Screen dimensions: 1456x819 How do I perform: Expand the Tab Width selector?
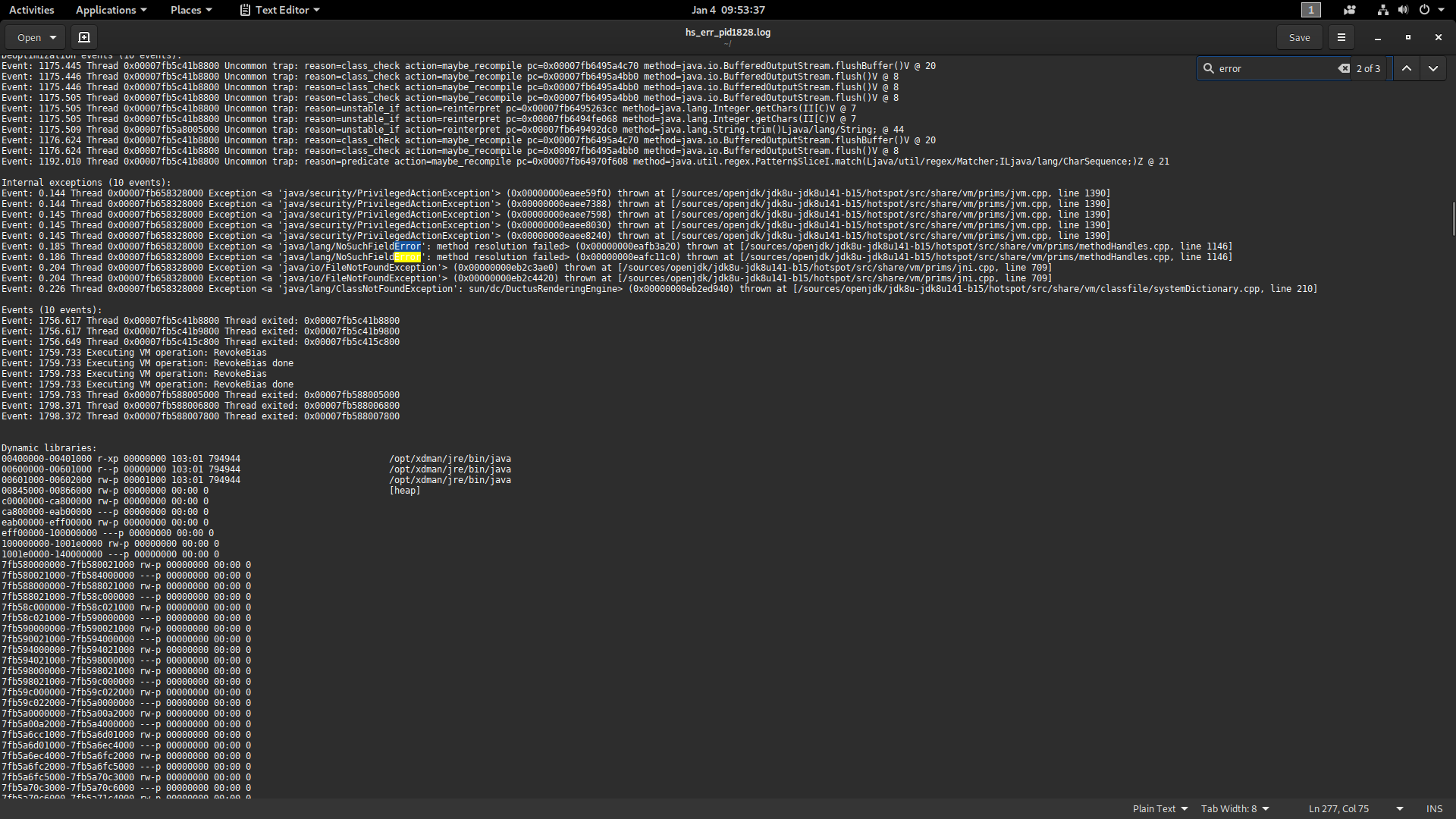1235,808
